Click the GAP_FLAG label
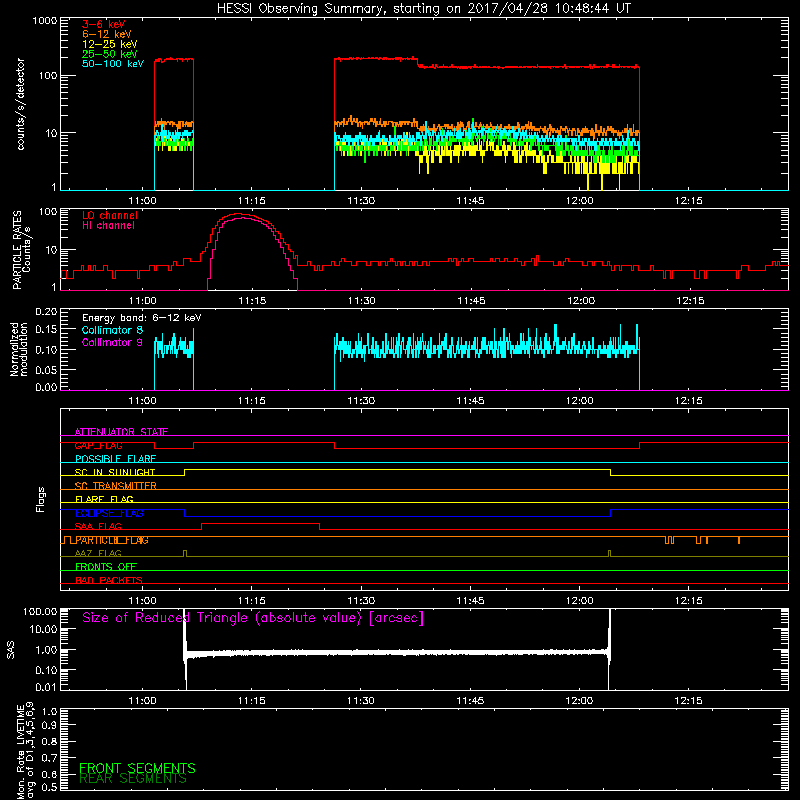The image size is (800, 800). coord(98,445)
